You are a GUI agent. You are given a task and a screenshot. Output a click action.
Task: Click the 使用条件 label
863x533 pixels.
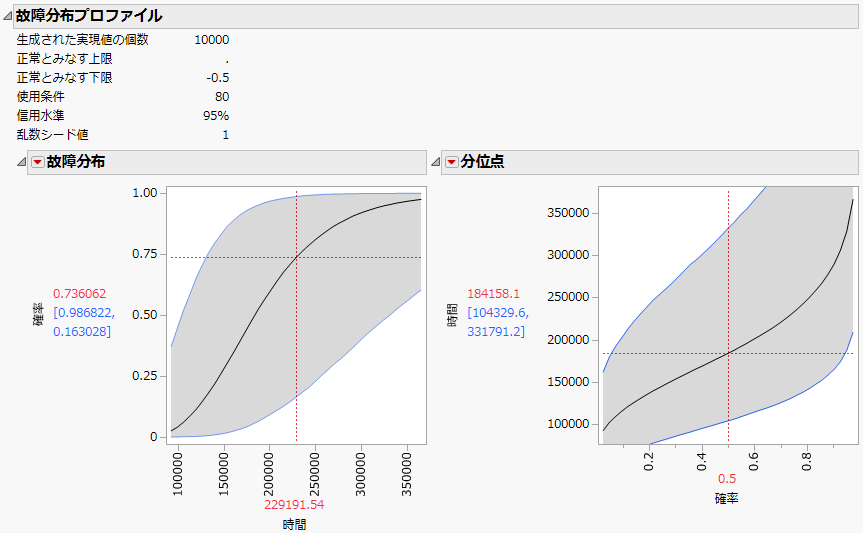[x=41, y=97]
